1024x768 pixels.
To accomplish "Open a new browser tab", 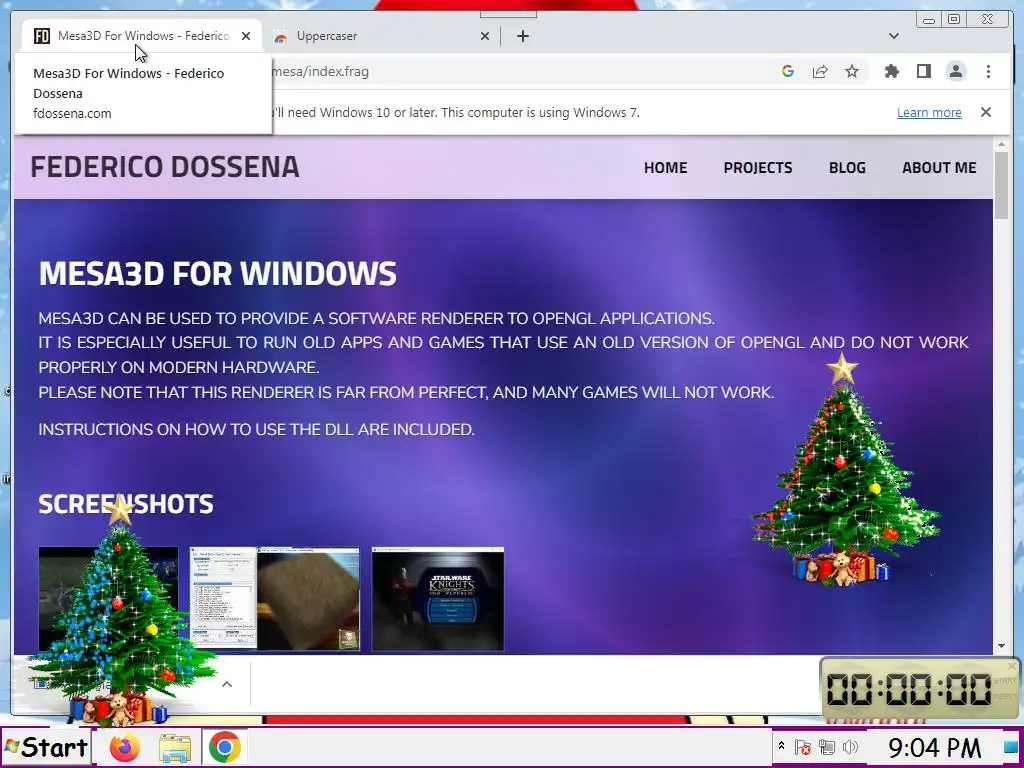I will pos(522,36).
